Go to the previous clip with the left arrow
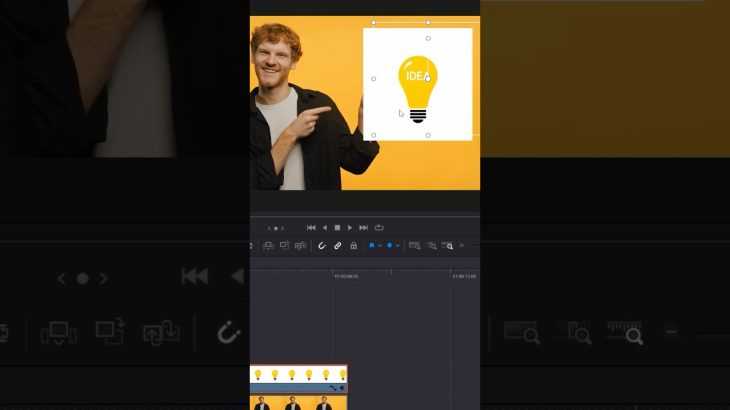The image size is (730, 410). pyautogui.click(x=269, y=228)
